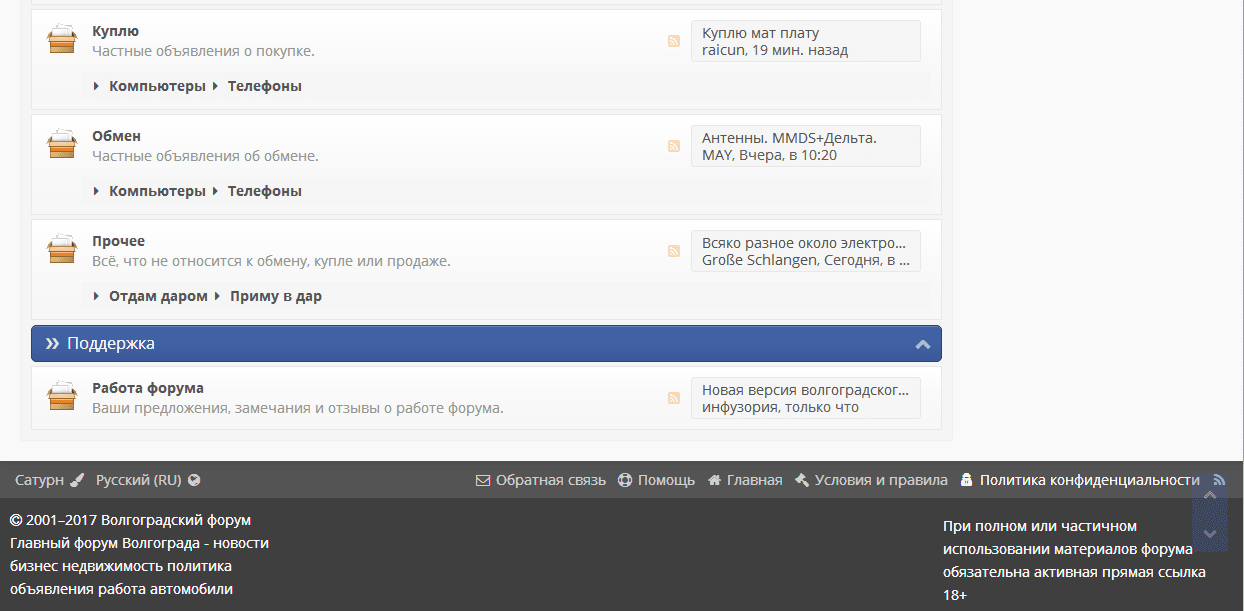Screen dimensions: 1244x611
Task: Click text Частные объявления об обмене.
Action: click(205, 155)
